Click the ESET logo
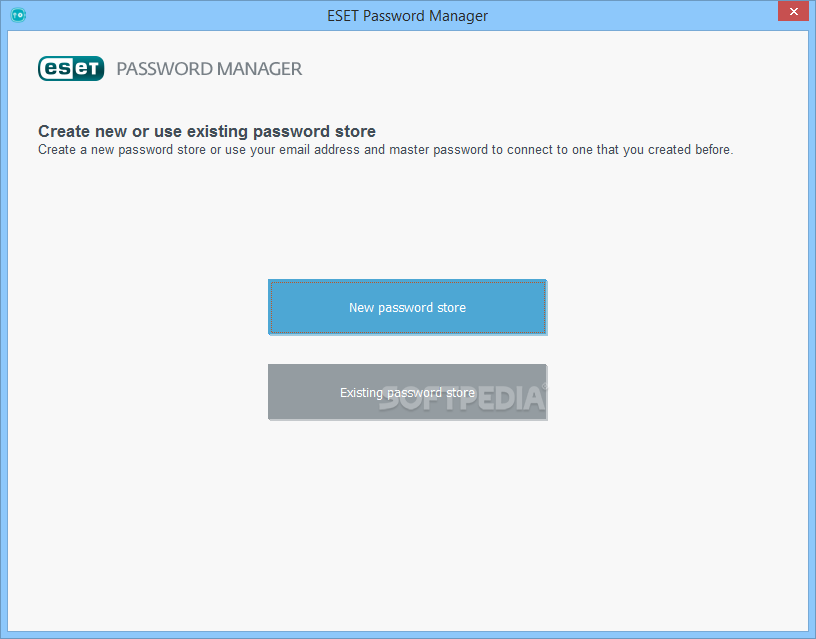Image resolution: width=816 pixels, height=639 pixels. point(71,69)
